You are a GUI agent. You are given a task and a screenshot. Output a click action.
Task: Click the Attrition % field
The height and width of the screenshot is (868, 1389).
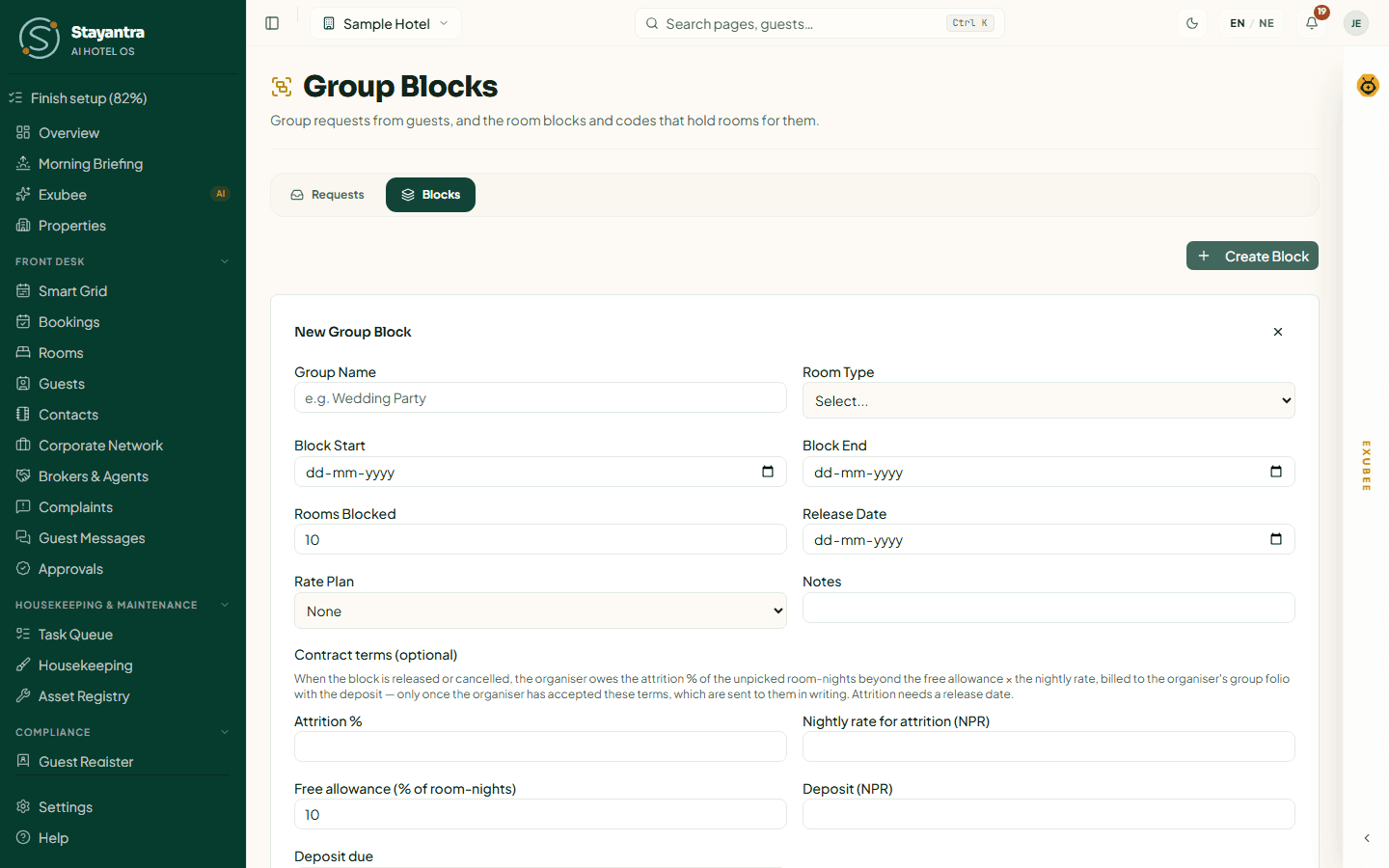pyautogui.click(x=540, y=746)
